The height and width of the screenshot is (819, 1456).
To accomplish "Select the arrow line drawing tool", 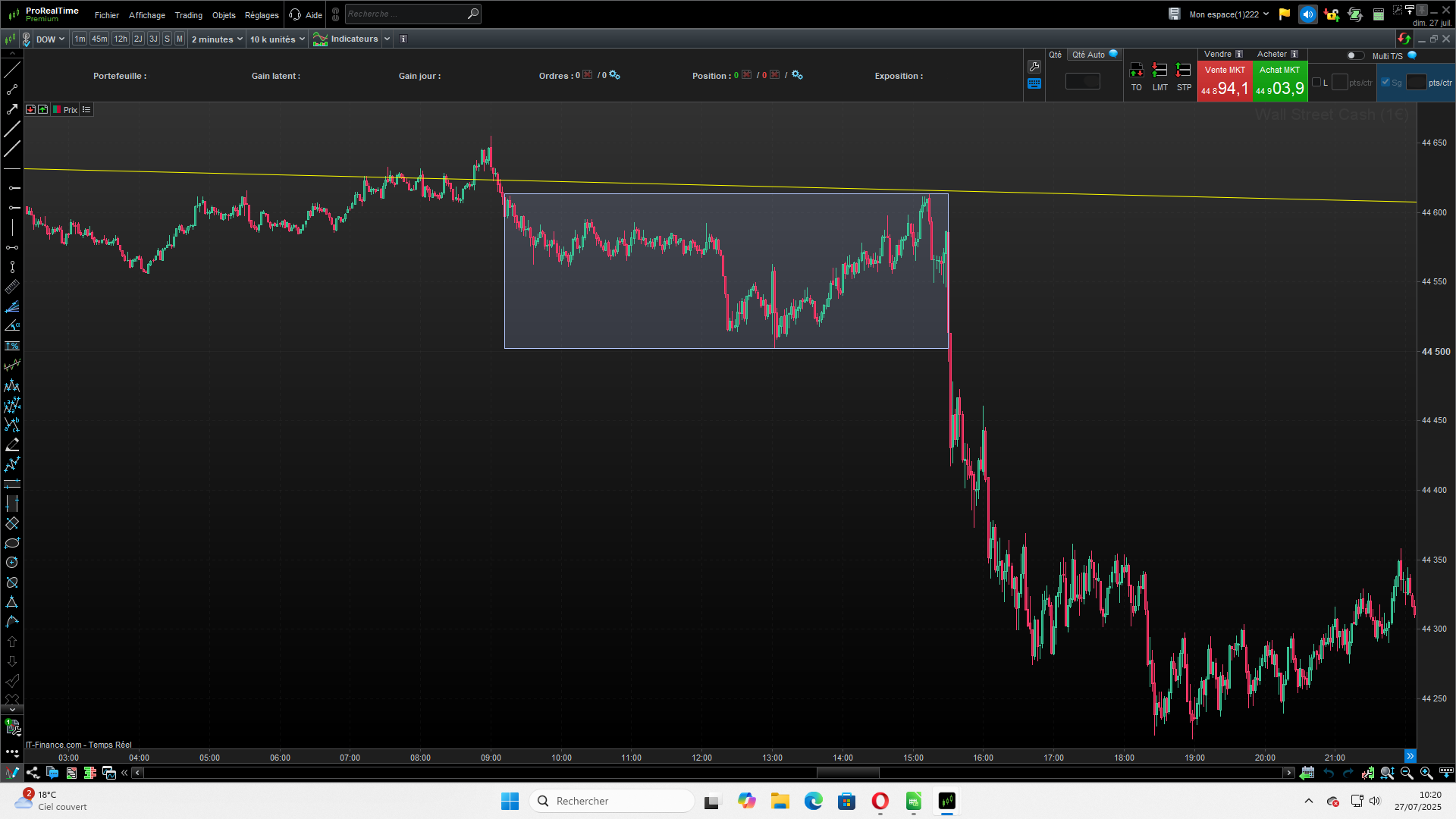I will 11,109.
